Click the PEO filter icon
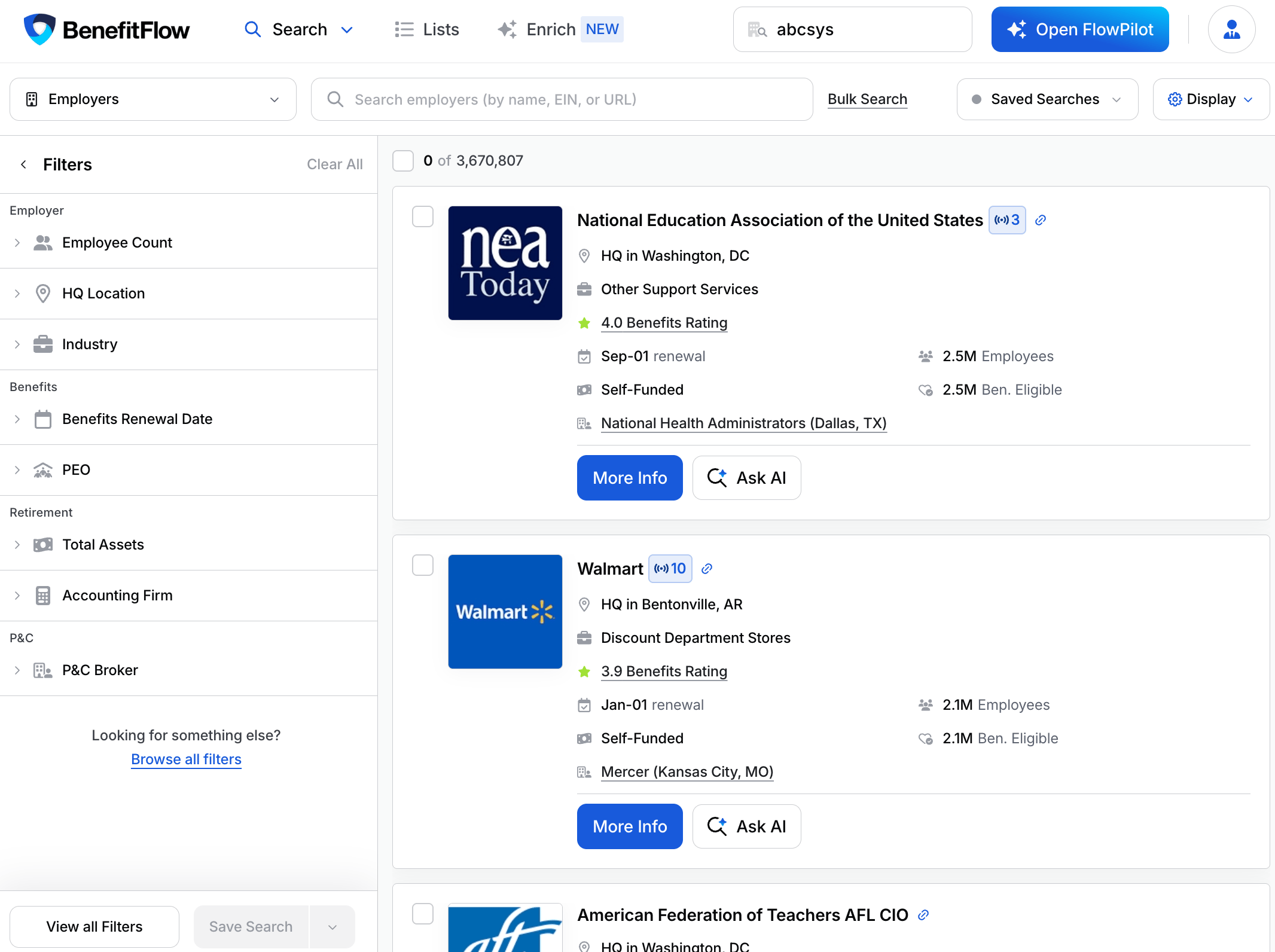The image size is (1275, 952). [x=43, y=470]
